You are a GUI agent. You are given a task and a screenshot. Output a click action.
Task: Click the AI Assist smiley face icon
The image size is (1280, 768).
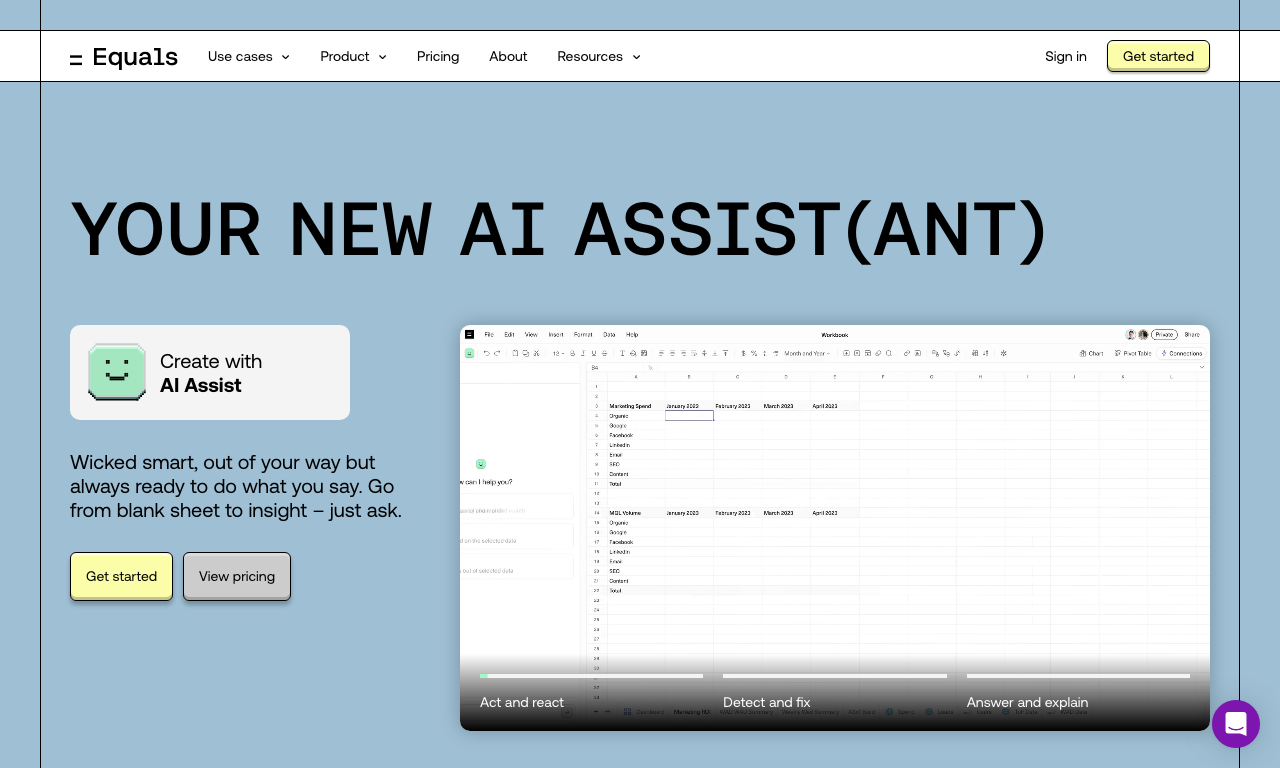[x=117, y=372]
